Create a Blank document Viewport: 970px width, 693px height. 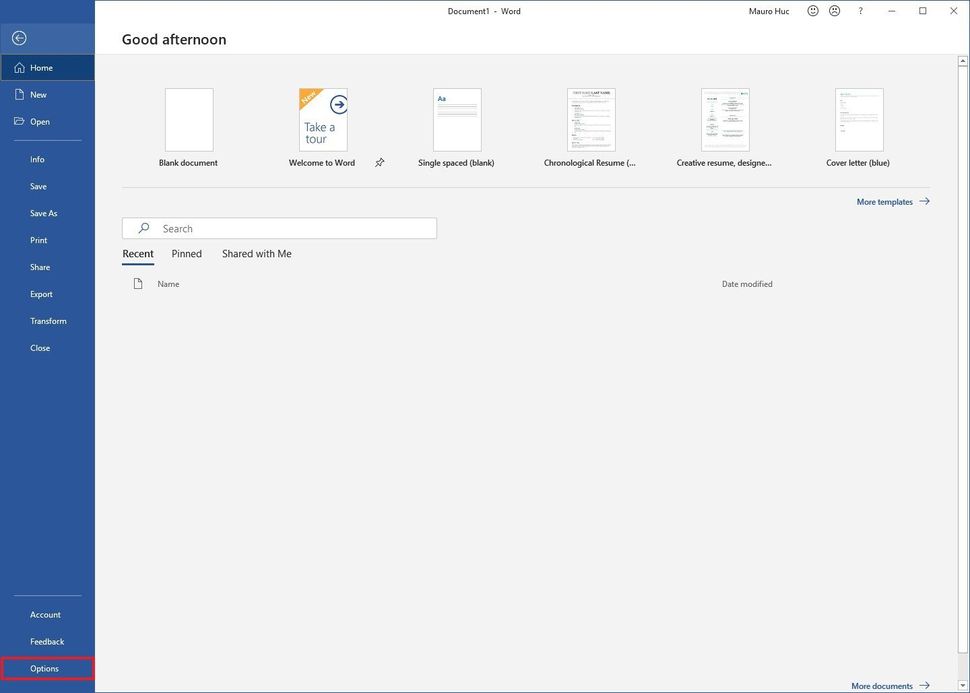(x=189, y=118)
